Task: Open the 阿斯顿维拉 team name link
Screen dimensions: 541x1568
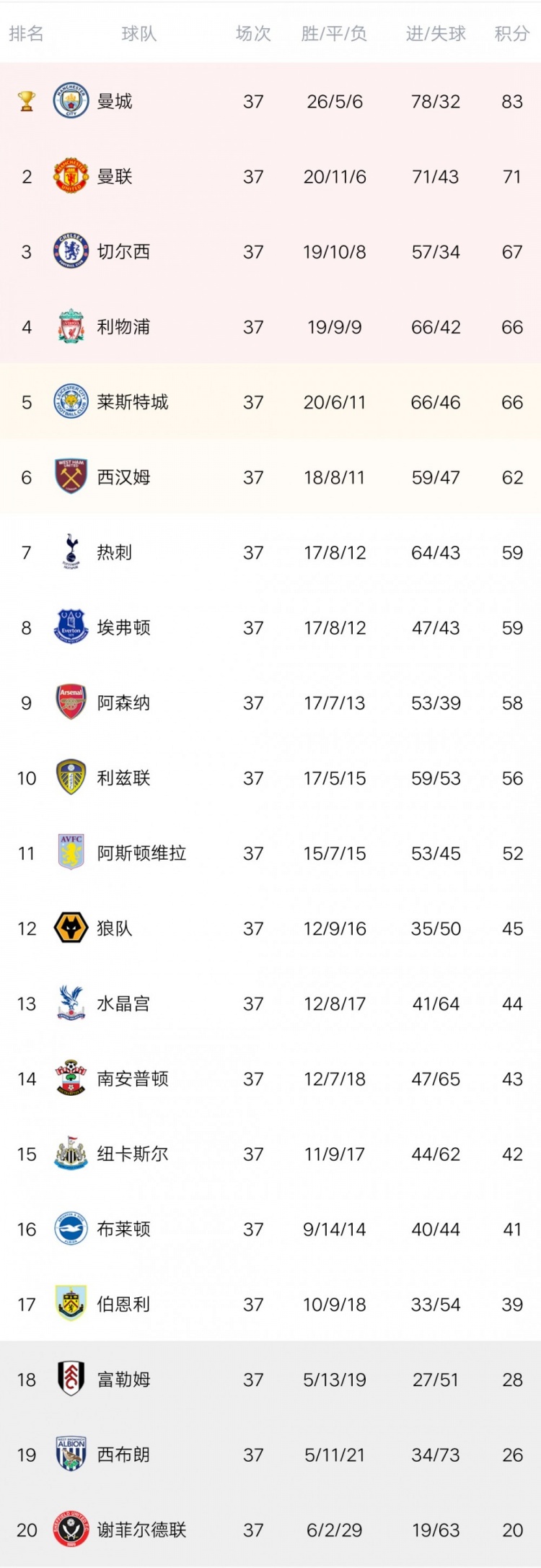Action: (x=142, y=853)
